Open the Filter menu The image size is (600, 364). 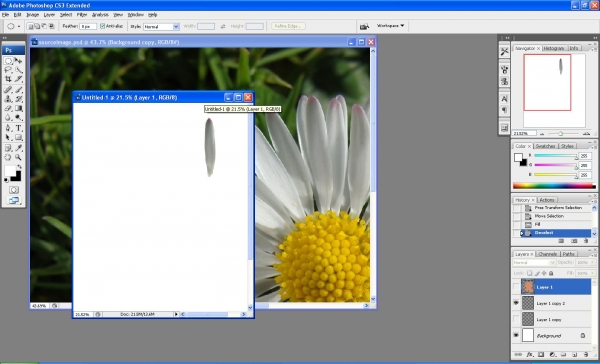pyautogui.click(x=82, y=15)
